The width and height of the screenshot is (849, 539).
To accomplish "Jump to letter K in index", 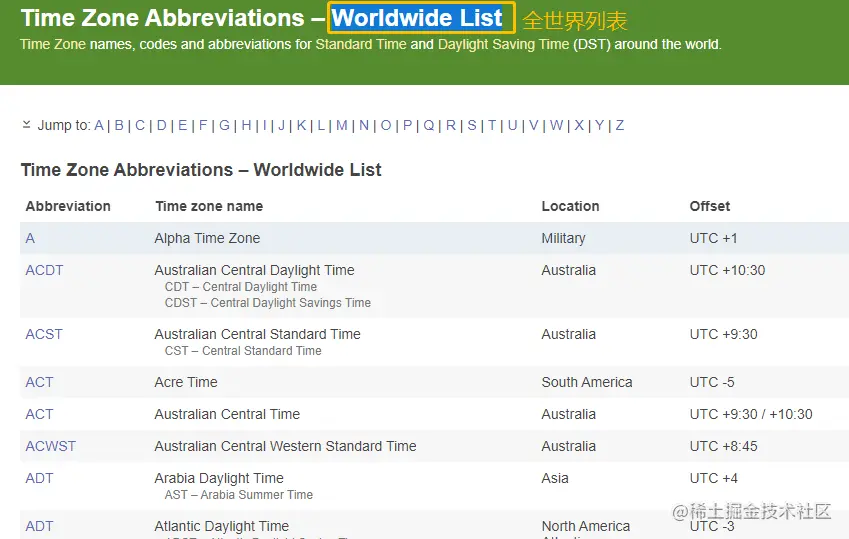I will (x=301, y=126).
